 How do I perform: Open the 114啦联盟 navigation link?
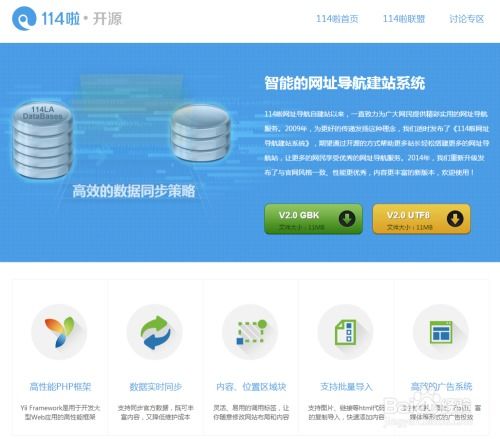[x=404, y=19]
